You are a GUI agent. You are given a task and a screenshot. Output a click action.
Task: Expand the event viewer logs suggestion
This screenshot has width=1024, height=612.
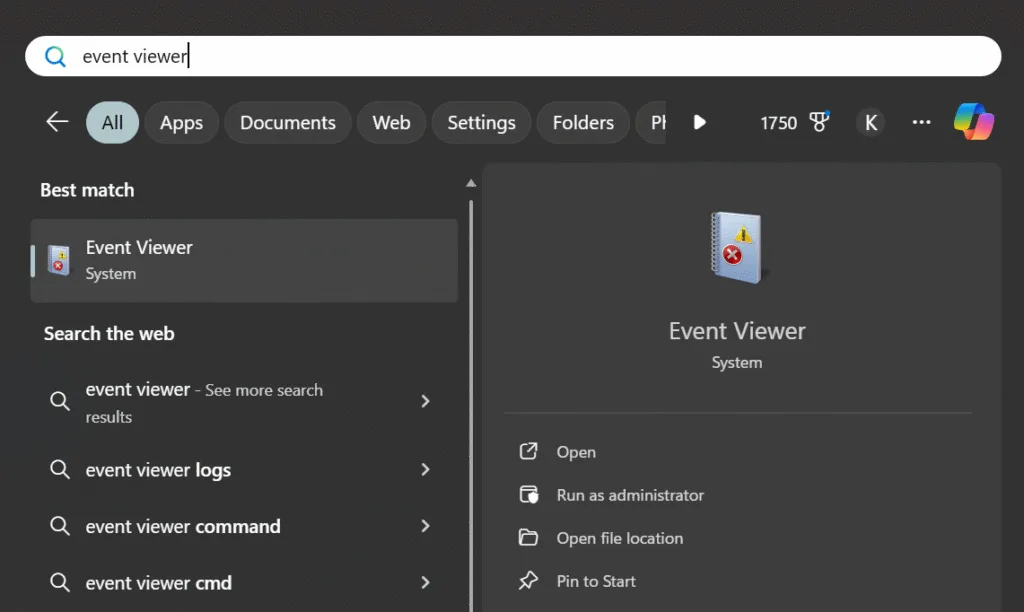[425, 469]
